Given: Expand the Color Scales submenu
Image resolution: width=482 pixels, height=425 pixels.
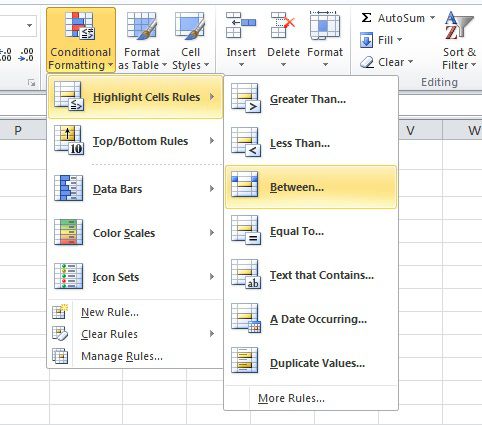Looking at the screenshot, I should (135, 233).
